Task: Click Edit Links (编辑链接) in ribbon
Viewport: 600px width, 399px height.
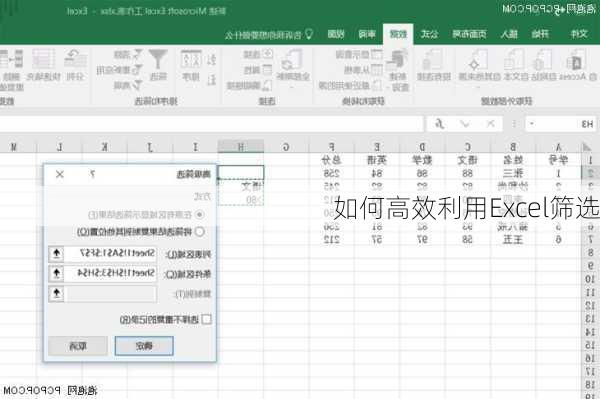Action: coord(249,85)
